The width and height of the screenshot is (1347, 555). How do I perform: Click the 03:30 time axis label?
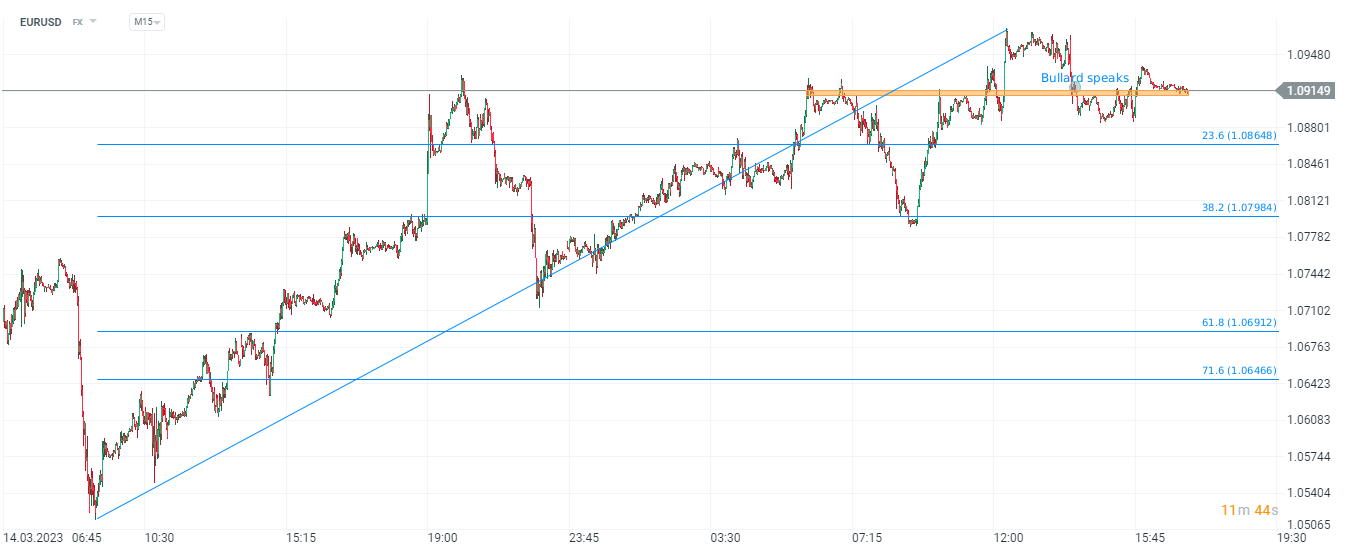pos(725,538)
